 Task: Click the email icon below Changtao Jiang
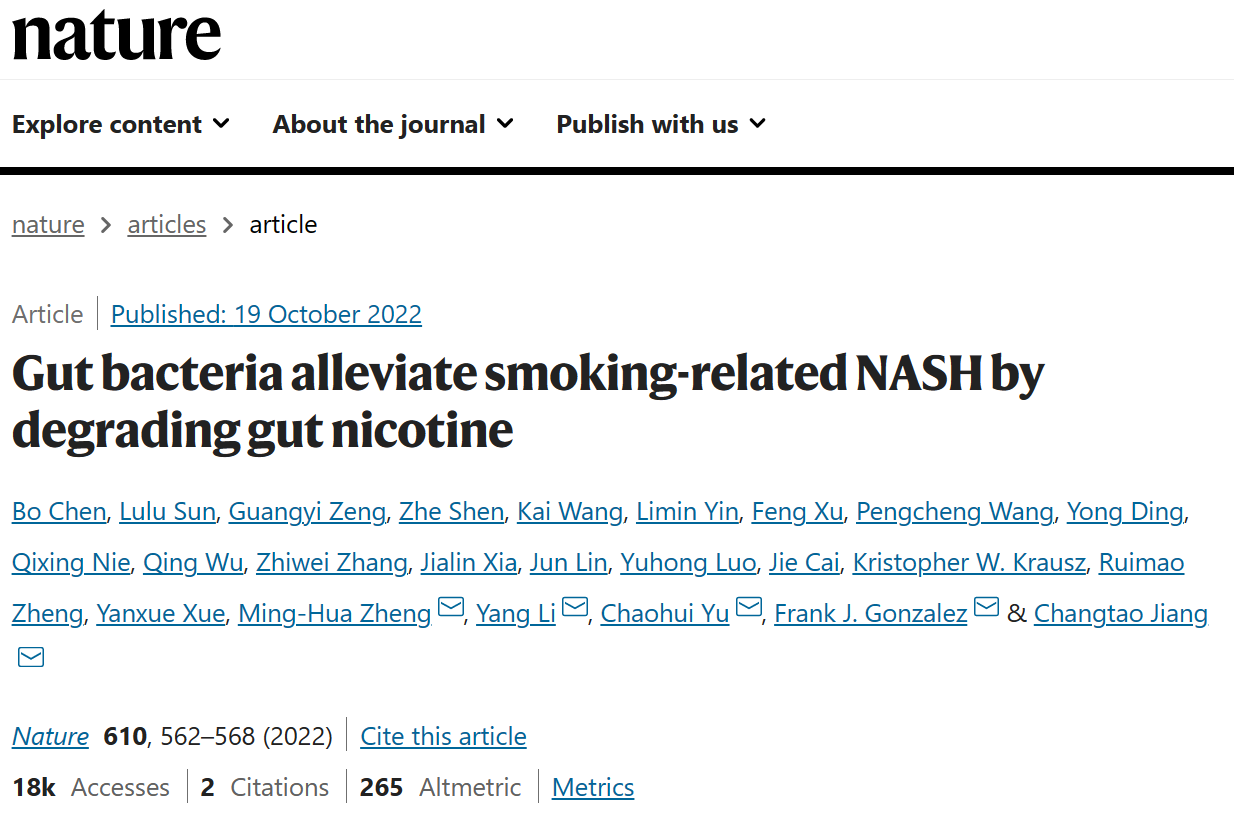click(x=31, y=657)
